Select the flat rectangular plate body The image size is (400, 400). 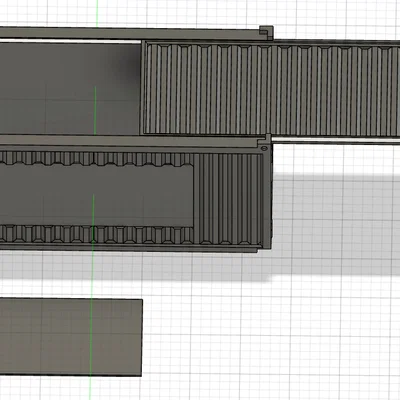coord(71,337)
